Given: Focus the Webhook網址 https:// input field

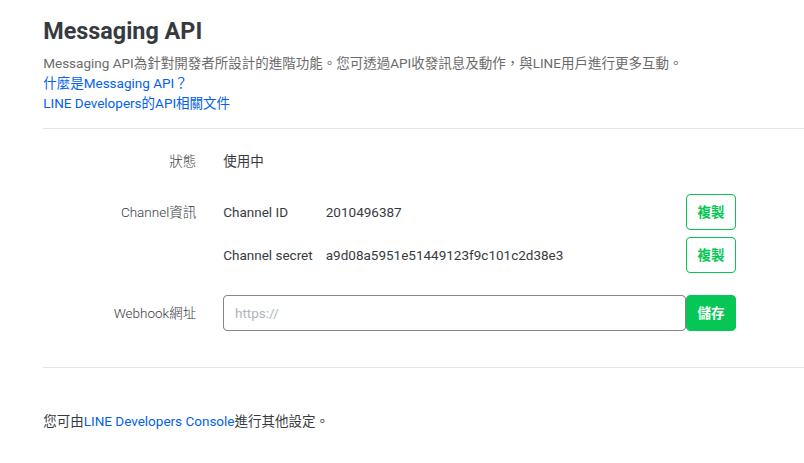Looking at the screenshot, I should coord(454,313).
